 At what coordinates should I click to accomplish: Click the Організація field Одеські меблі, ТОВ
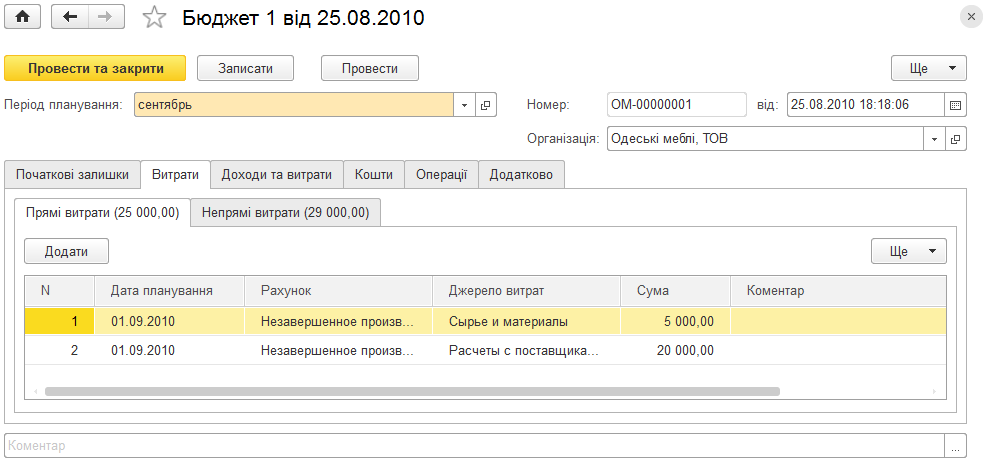point(765,139)
